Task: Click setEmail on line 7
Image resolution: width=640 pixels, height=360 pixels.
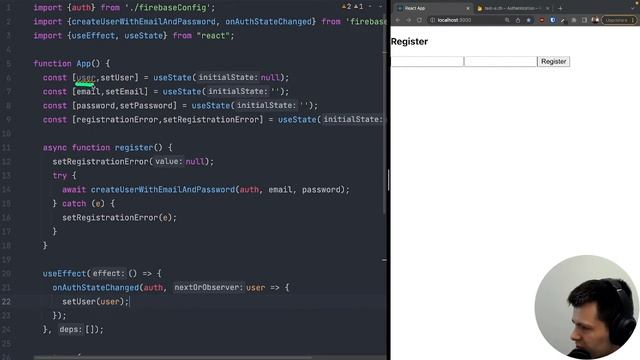Action: pos(124,91)
